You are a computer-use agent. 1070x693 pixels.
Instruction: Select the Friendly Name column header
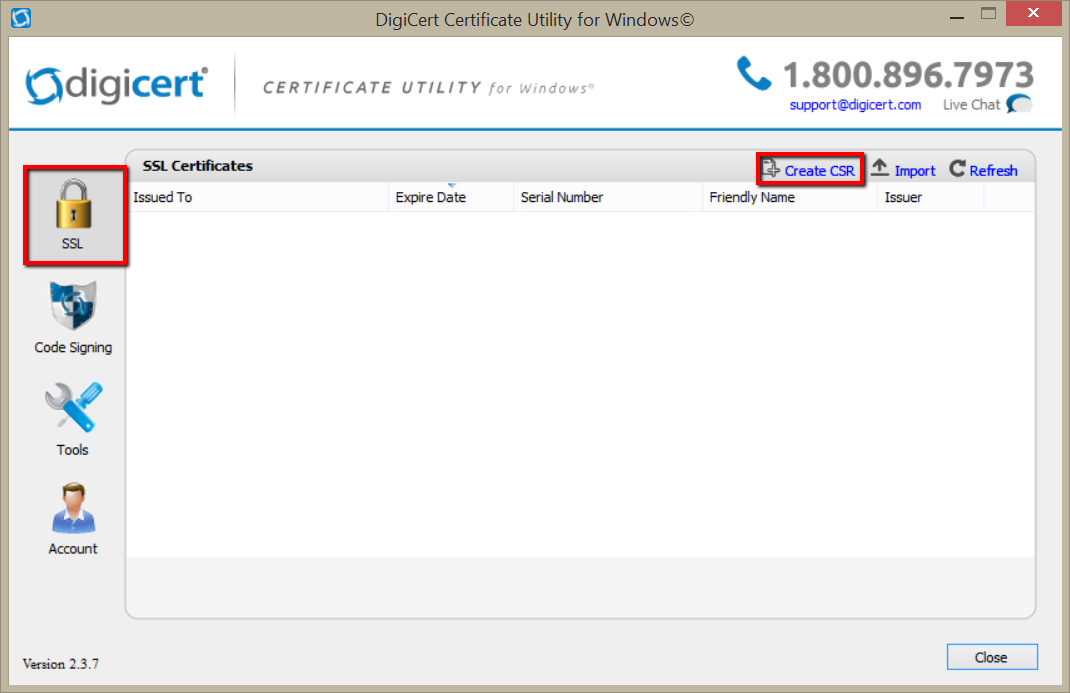pos(790,197)
